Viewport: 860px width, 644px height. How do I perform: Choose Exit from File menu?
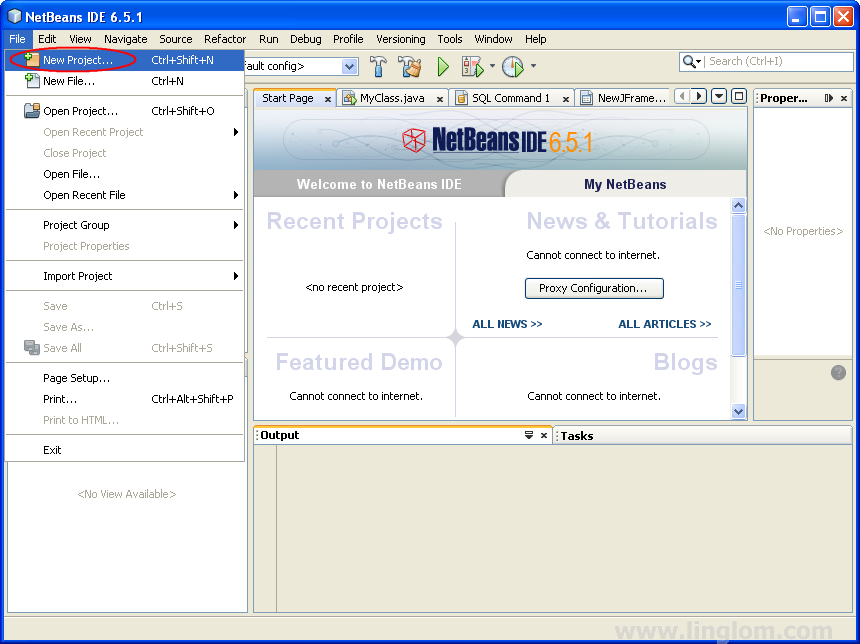(125, 450)
